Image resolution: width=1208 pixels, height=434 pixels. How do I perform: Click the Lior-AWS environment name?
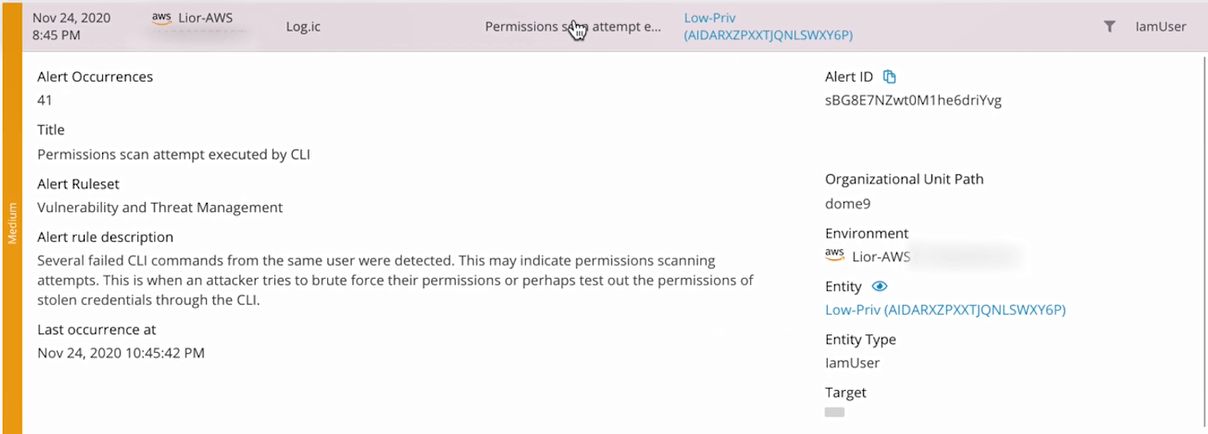coord(881,257)
